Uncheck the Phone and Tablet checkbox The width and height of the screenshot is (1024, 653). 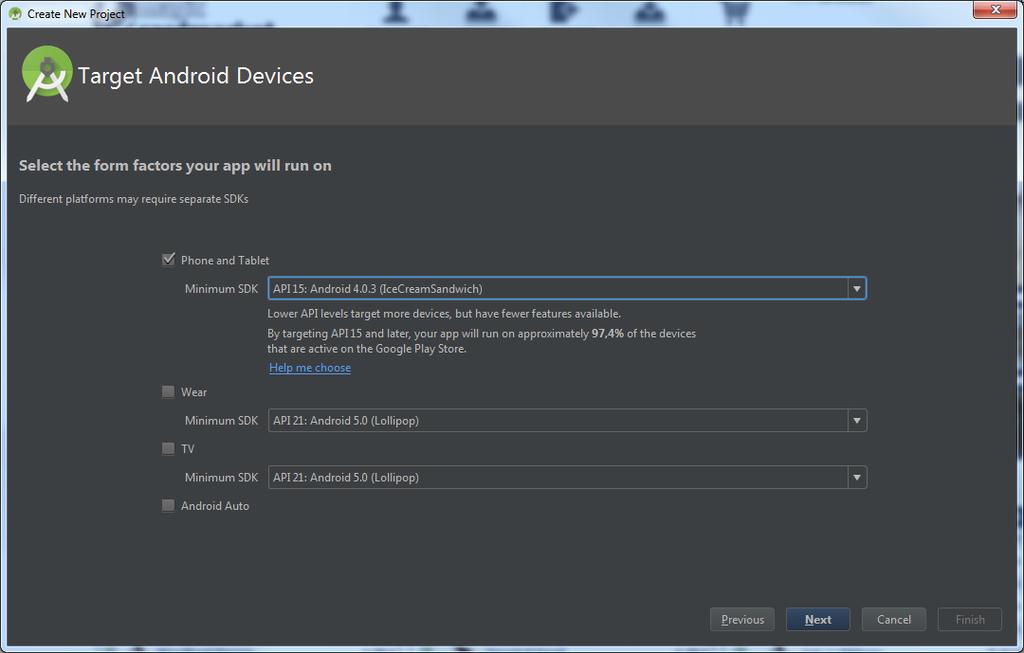click(168, 259)
